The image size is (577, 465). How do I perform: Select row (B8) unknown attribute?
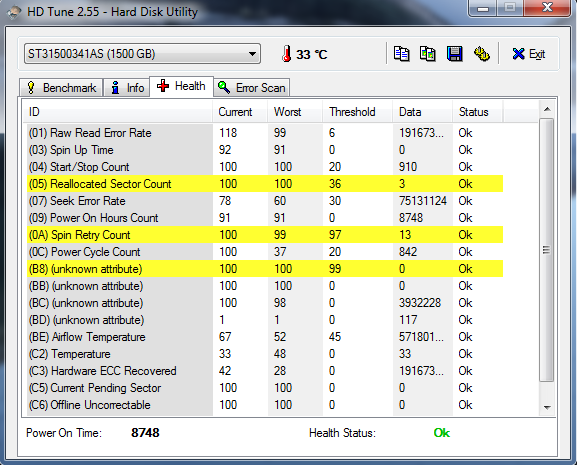[x=265, y=269]
